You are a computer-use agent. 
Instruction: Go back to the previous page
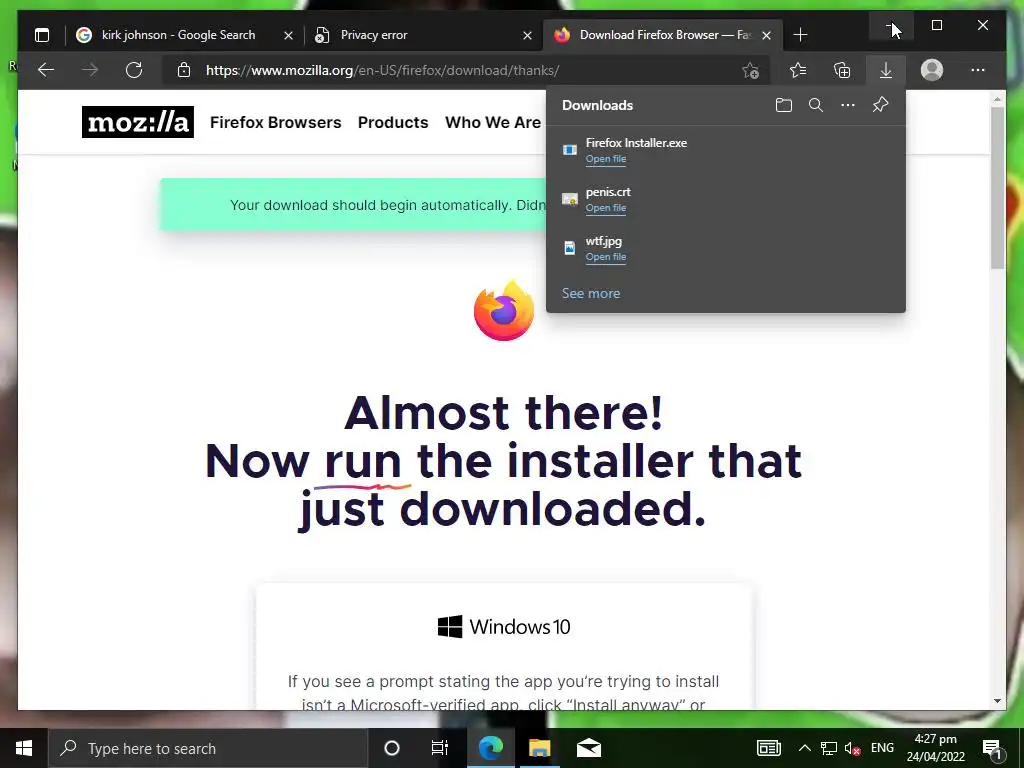click(46, 70)
